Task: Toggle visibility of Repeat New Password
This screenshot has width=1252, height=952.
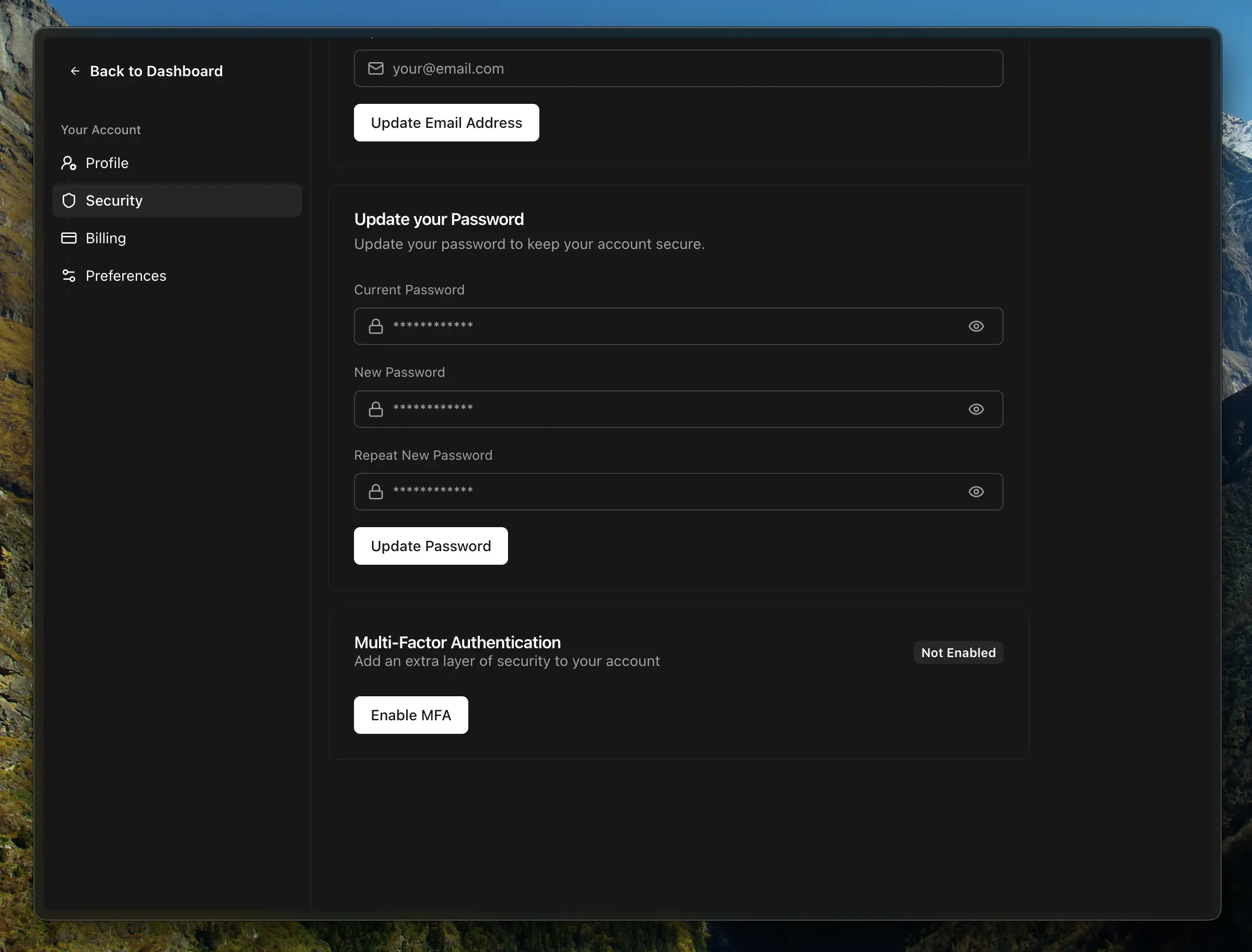Action: 976,491
